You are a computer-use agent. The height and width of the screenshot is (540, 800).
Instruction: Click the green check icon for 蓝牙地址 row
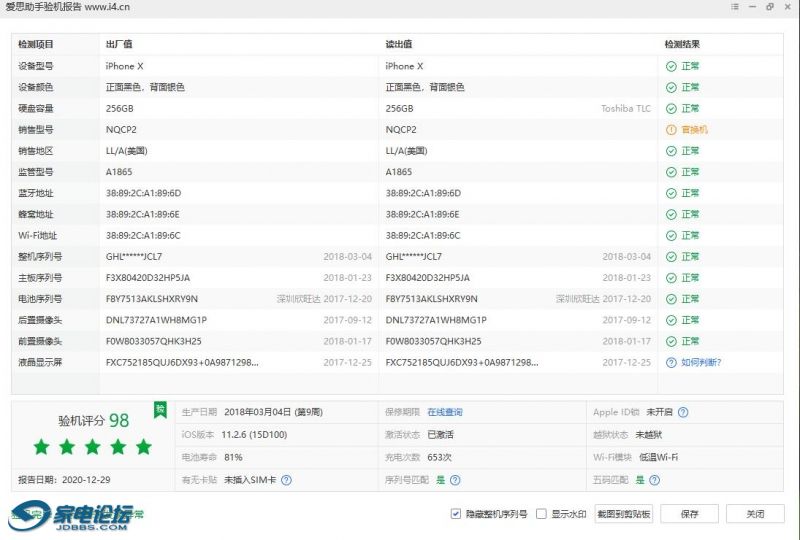(671, 193)
